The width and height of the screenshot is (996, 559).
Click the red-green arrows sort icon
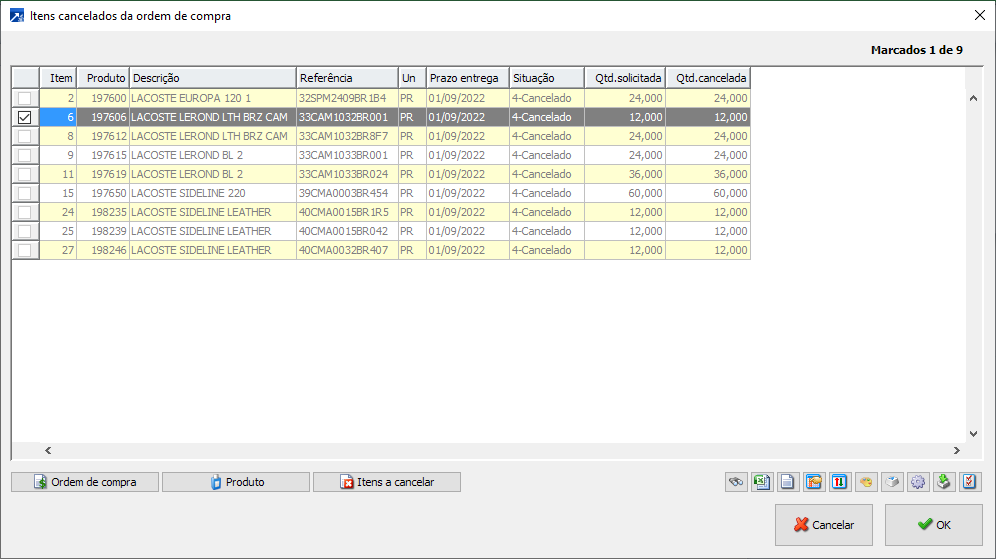coord(840,482)
